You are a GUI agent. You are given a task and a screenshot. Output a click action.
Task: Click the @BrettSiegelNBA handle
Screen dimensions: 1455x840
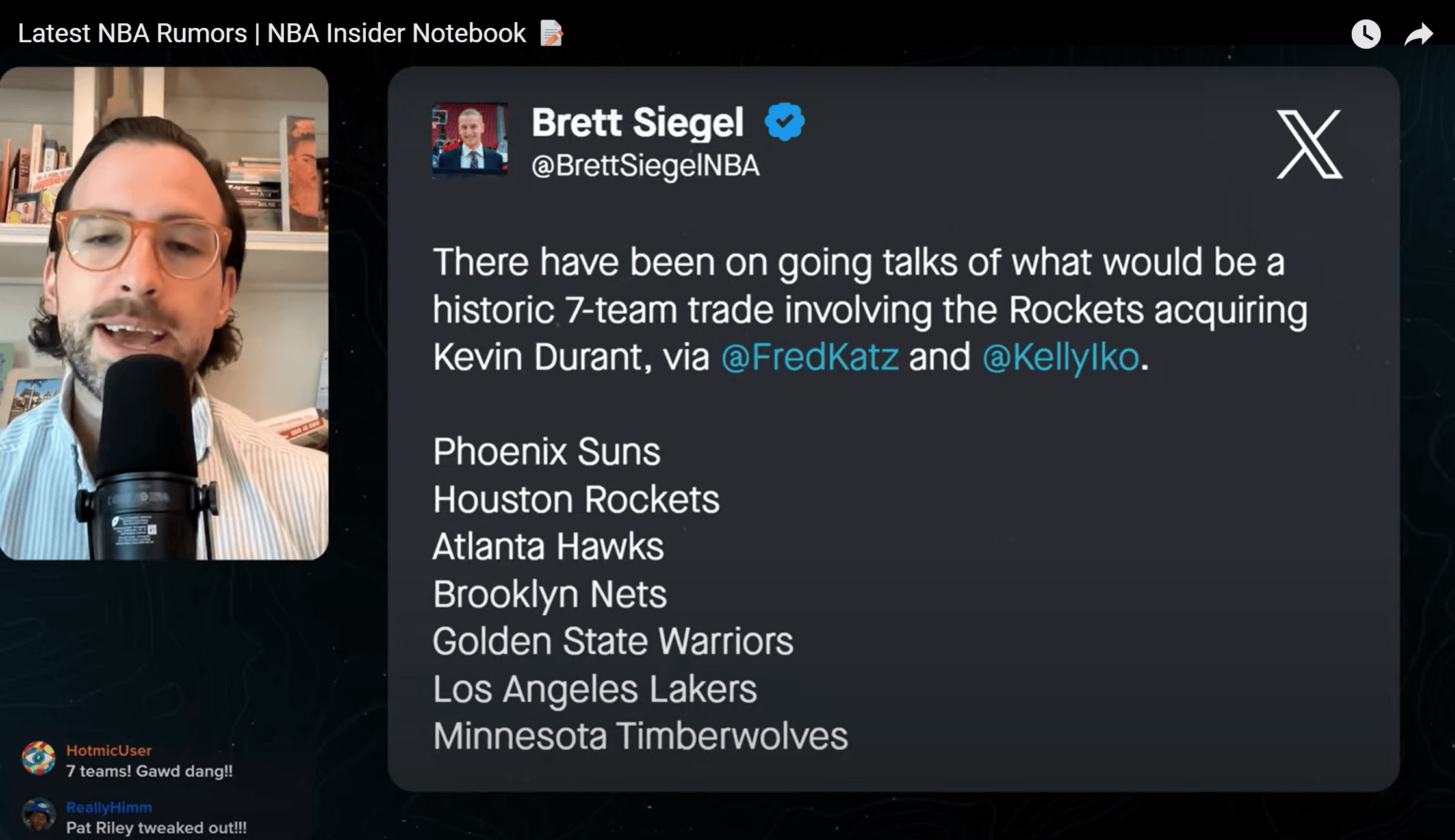(x=645, y=166)
